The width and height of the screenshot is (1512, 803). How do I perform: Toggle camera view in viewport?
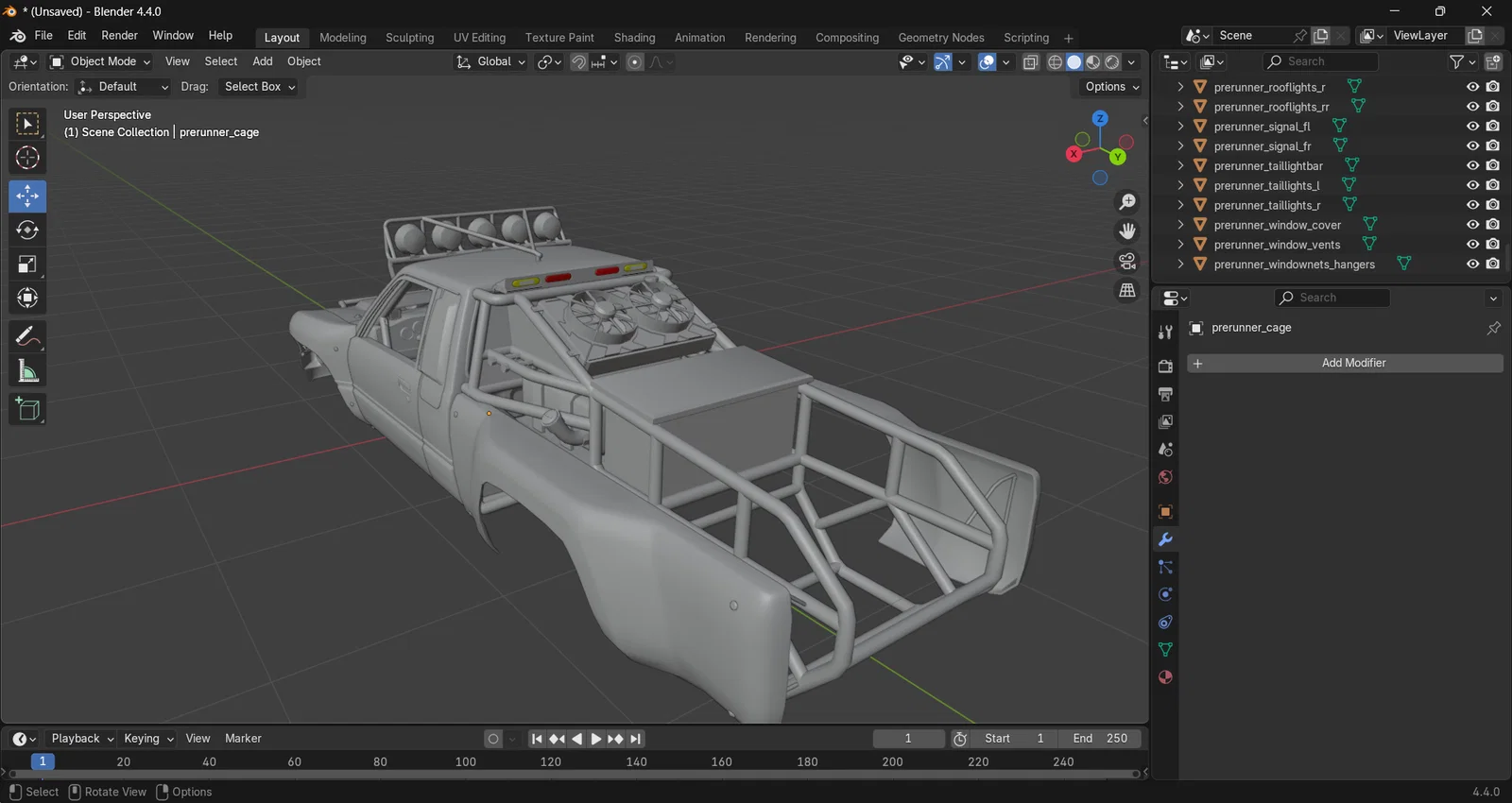click(x=1127, y=262)
